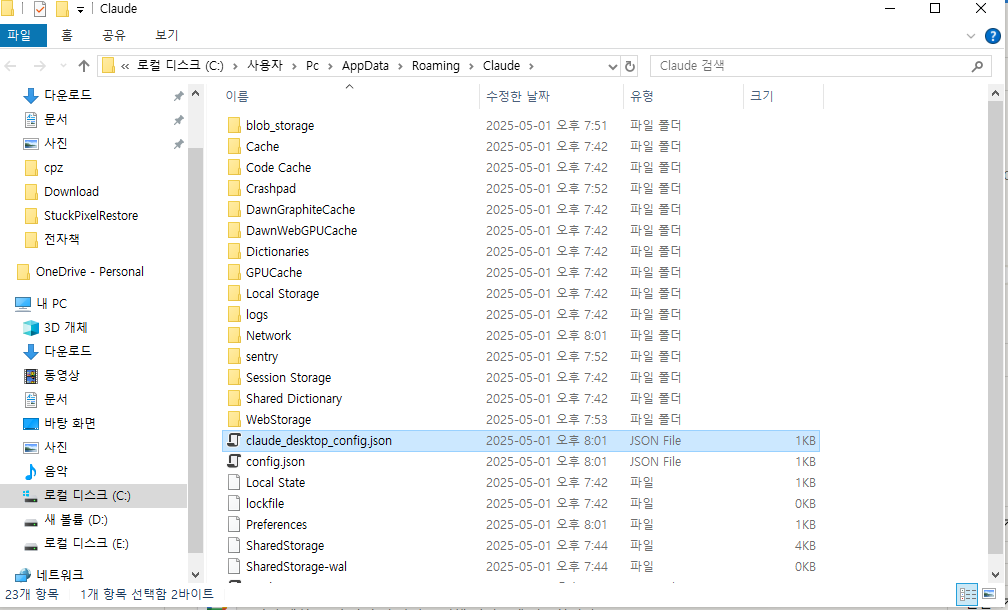Select the Local Storage folder row

[x=521, y=293]
